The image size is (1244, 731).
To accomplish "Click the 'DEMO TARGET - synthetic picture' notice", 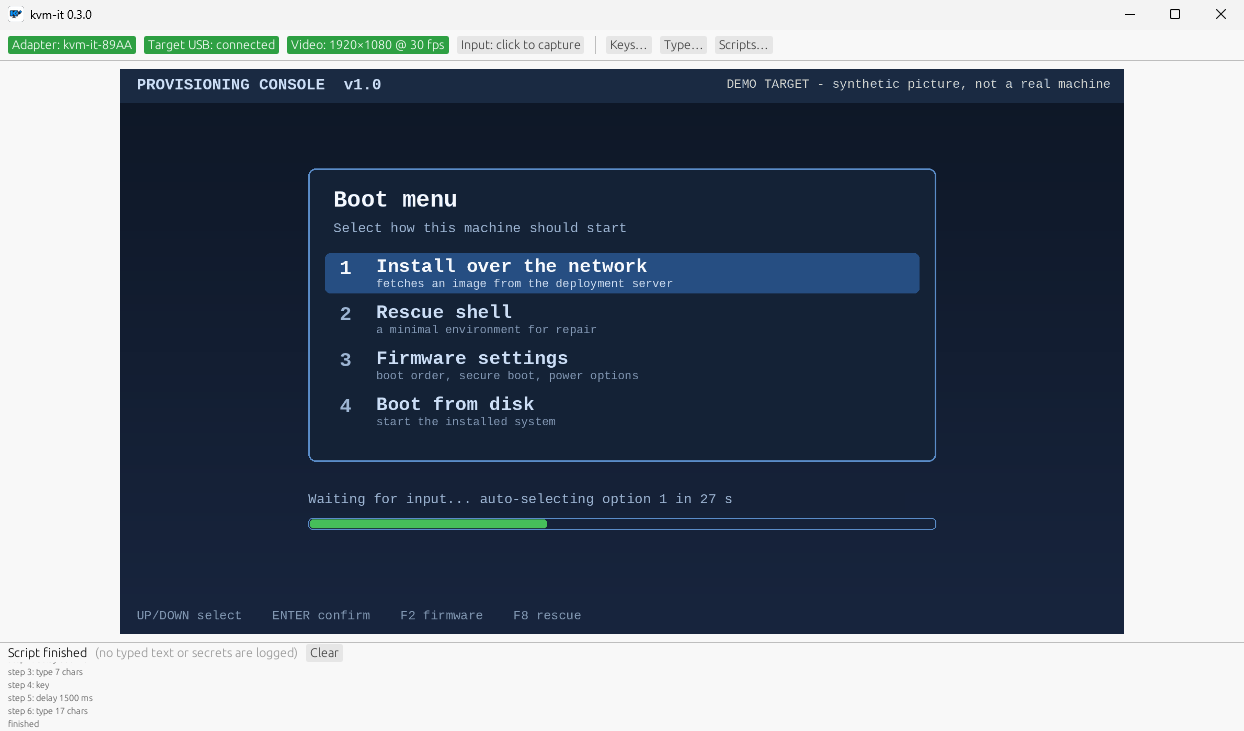I will 918,85.
